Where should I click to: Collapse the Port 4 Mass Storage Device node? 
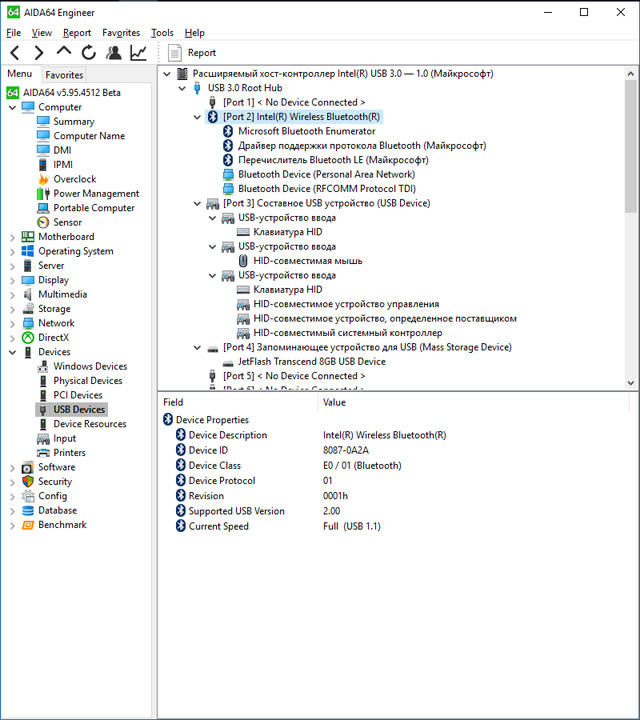pos(197,348)
